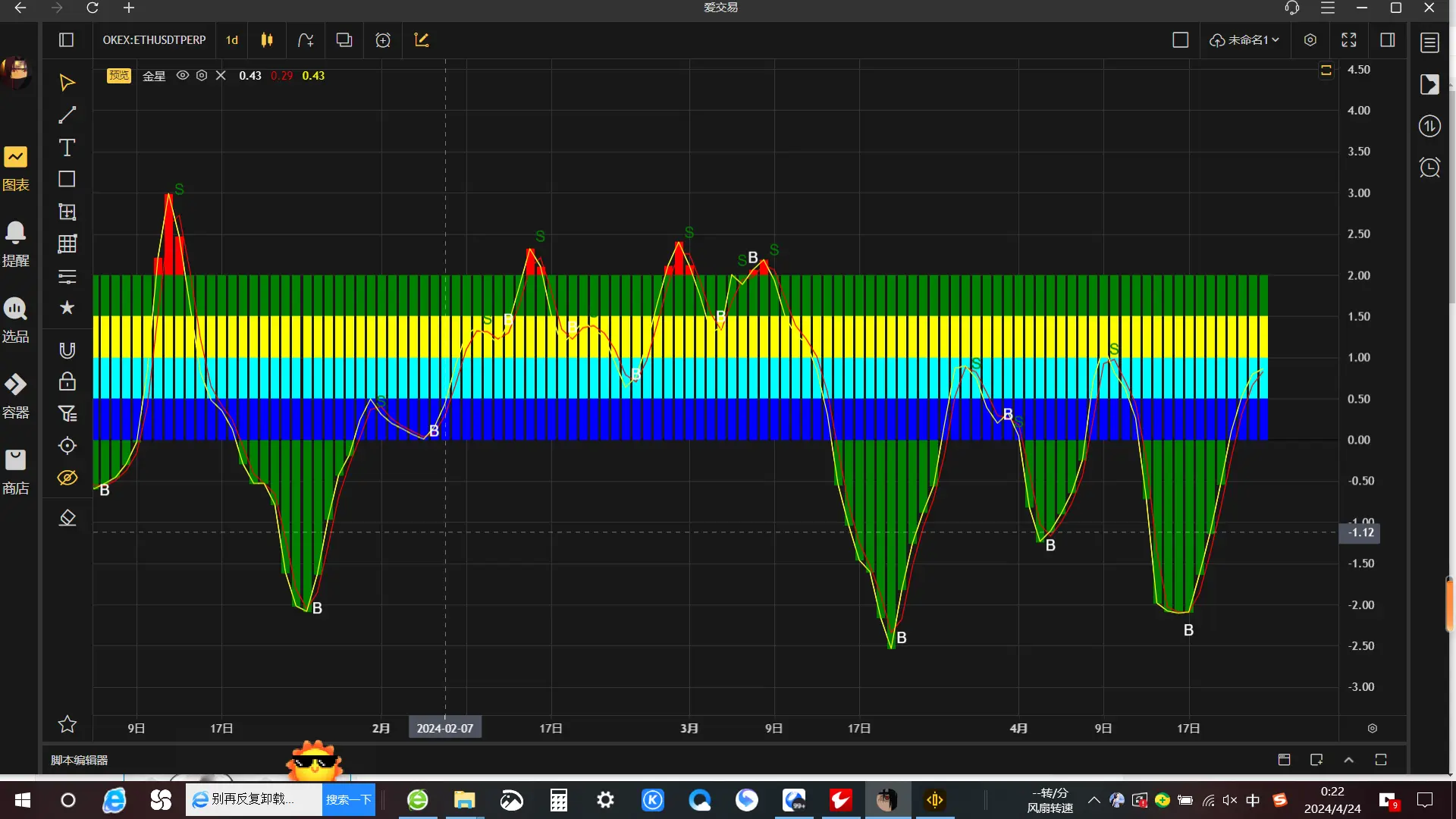Expand the script editor panel upward
The height and width of the screenshot is (819, 1456).
[1348, 760]
